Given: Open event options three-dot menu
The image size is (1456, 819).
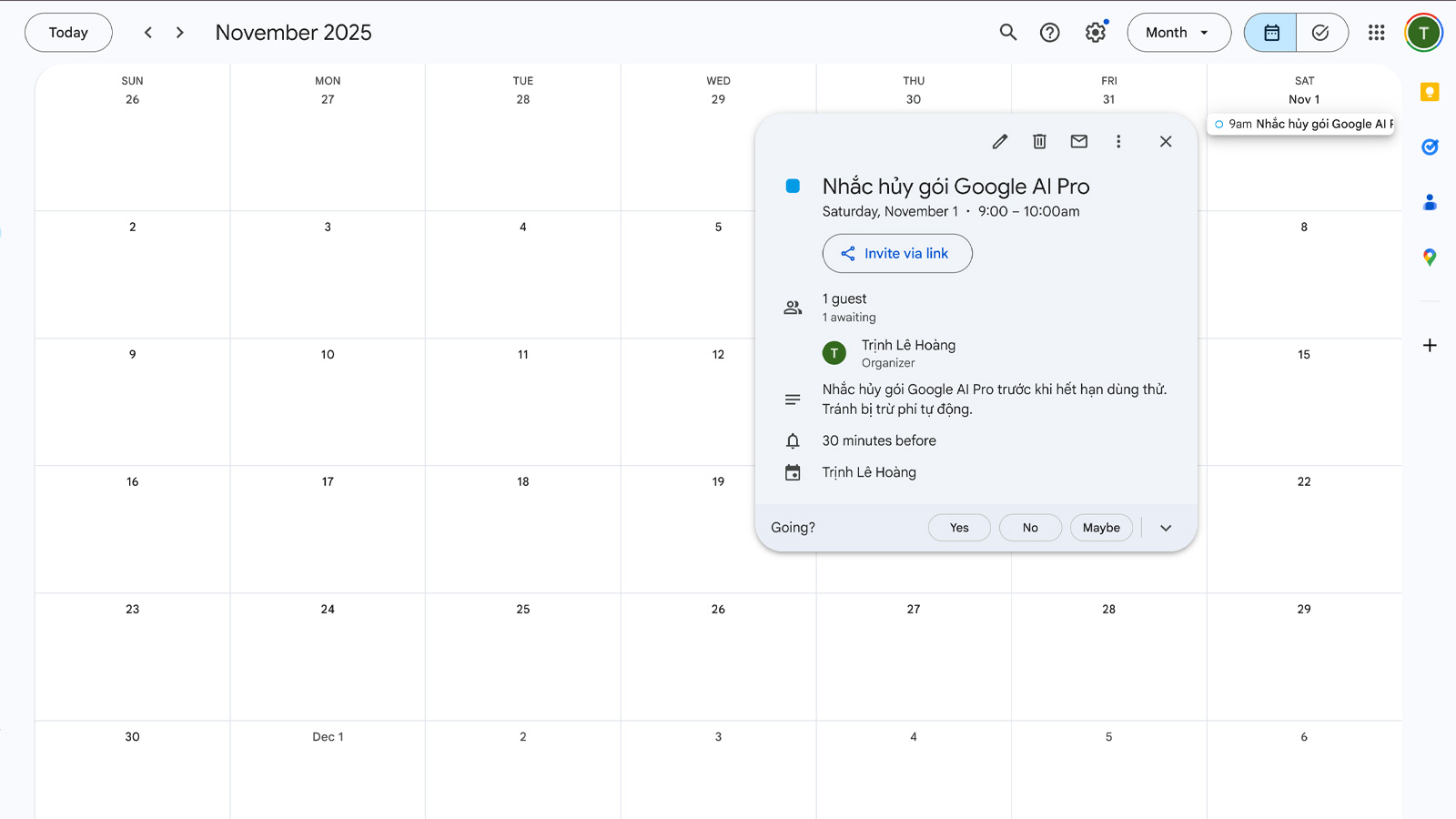Looking at the screenshot, I should point(1118,141).
